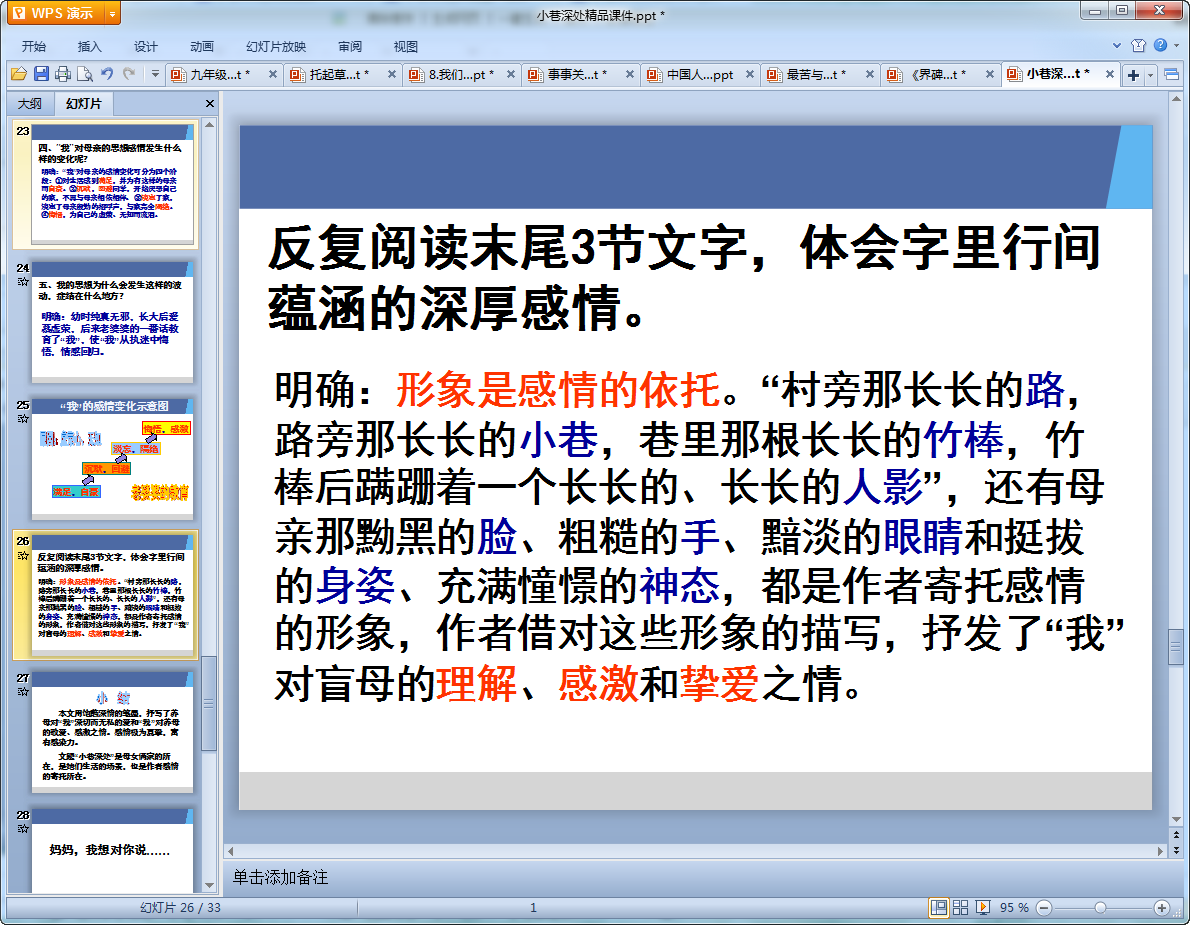Viewport: 1190px width, 925px height.
Task: Click the 95 % zoom level
Action: coord(1014,908)
